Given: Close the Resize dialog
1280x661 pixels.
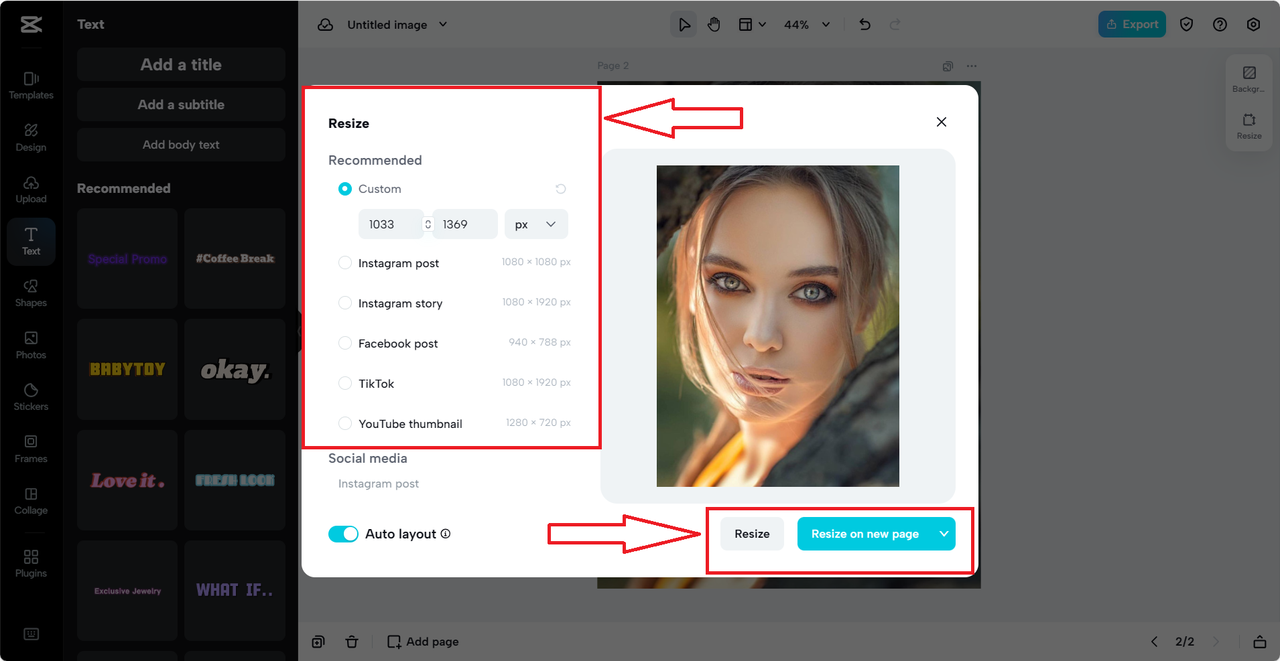Looking at the screenshot, I should click(x=941, y=122).
